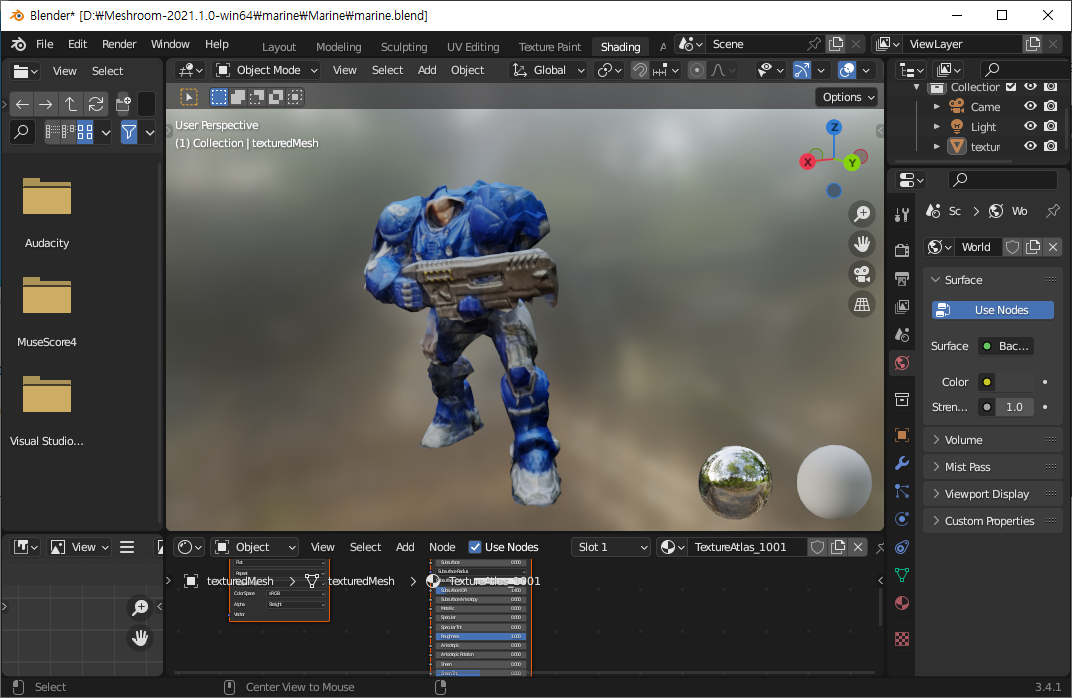Screen dimensions: 1072x698
Task: Go to parent directory in file browser
Action: tap(70, 104)
